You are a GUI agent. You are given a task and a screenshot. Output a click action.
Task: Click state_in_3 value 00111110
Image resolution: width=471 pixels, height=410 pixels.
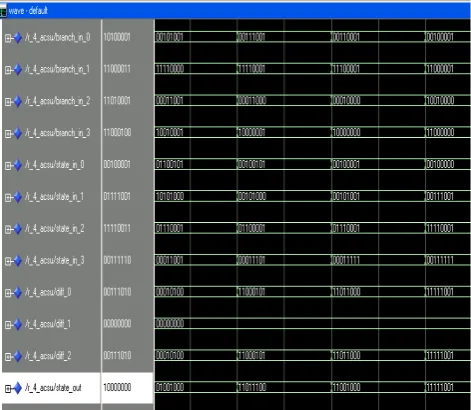117,260
